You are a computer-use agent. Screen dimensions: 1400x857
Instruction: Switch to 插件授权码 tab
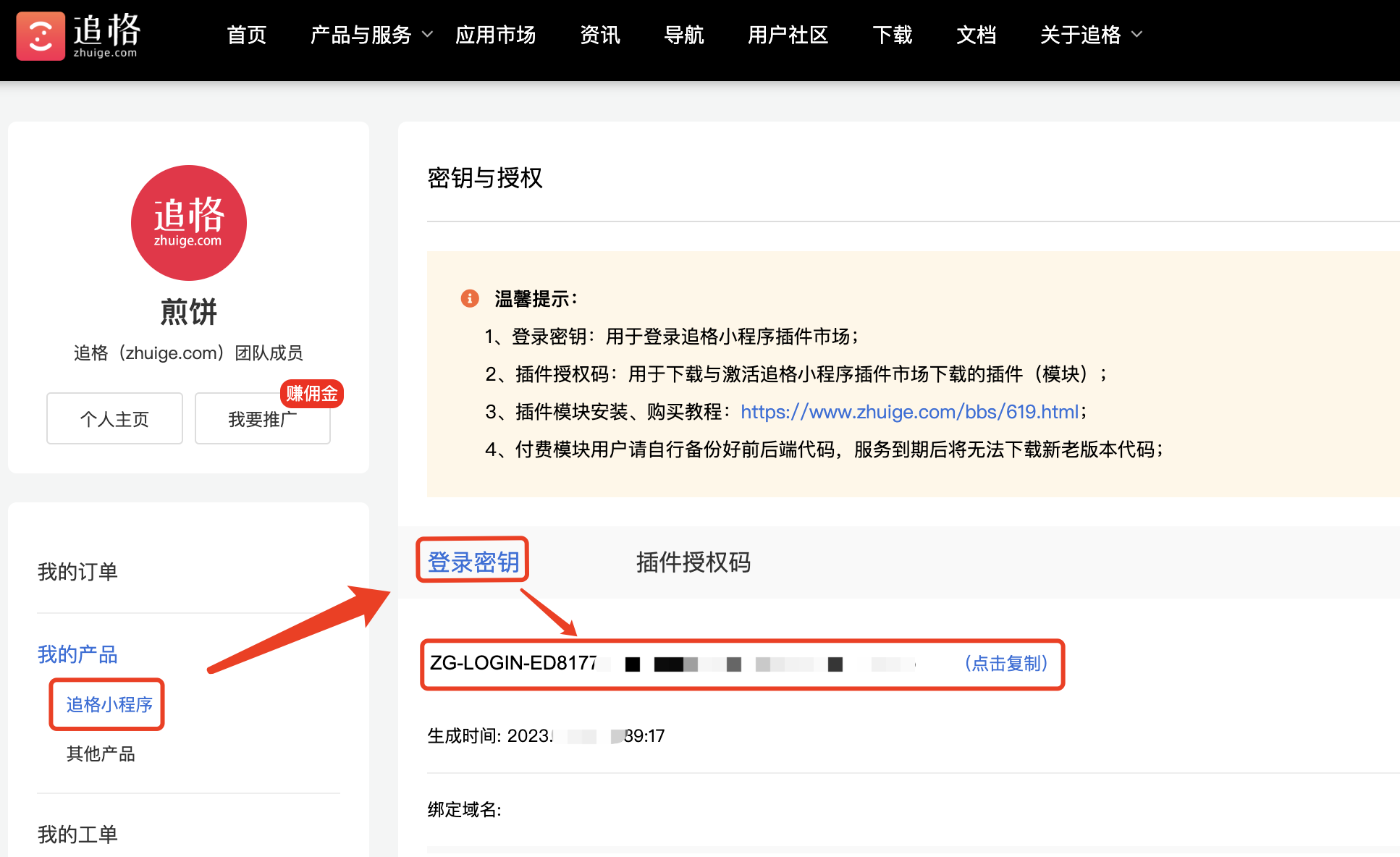693,562
